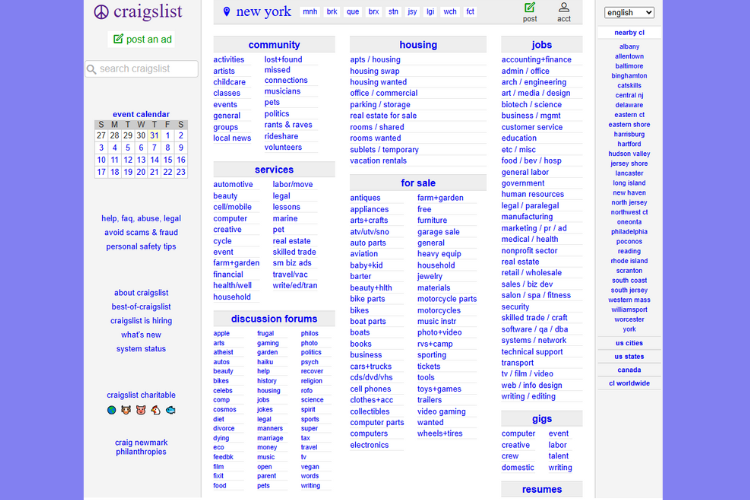This screenshot has width=750, height=500.
Task: Open the jobs section header
Action: click(x=541, y=44)
